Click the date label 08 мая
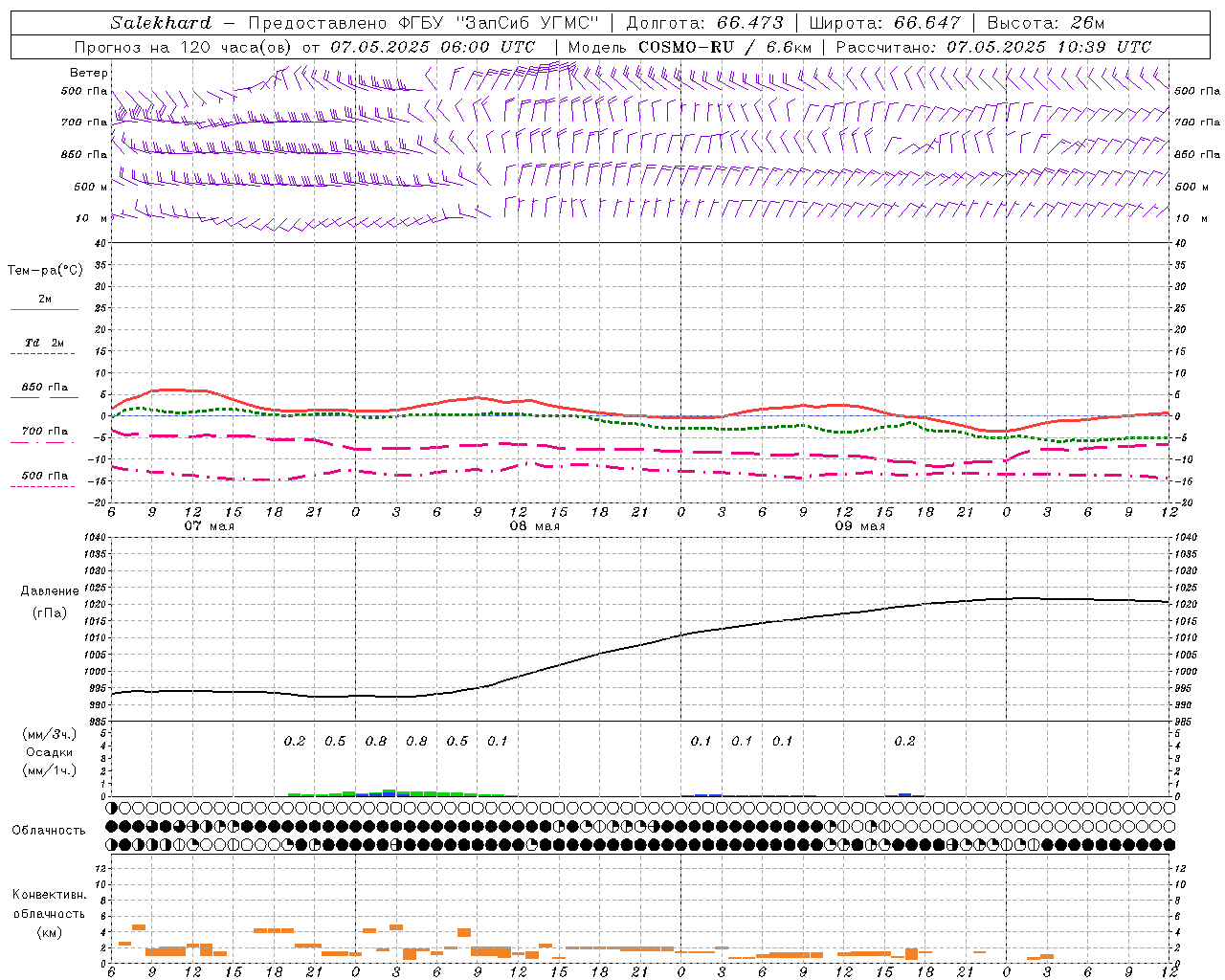 (535, 526)
